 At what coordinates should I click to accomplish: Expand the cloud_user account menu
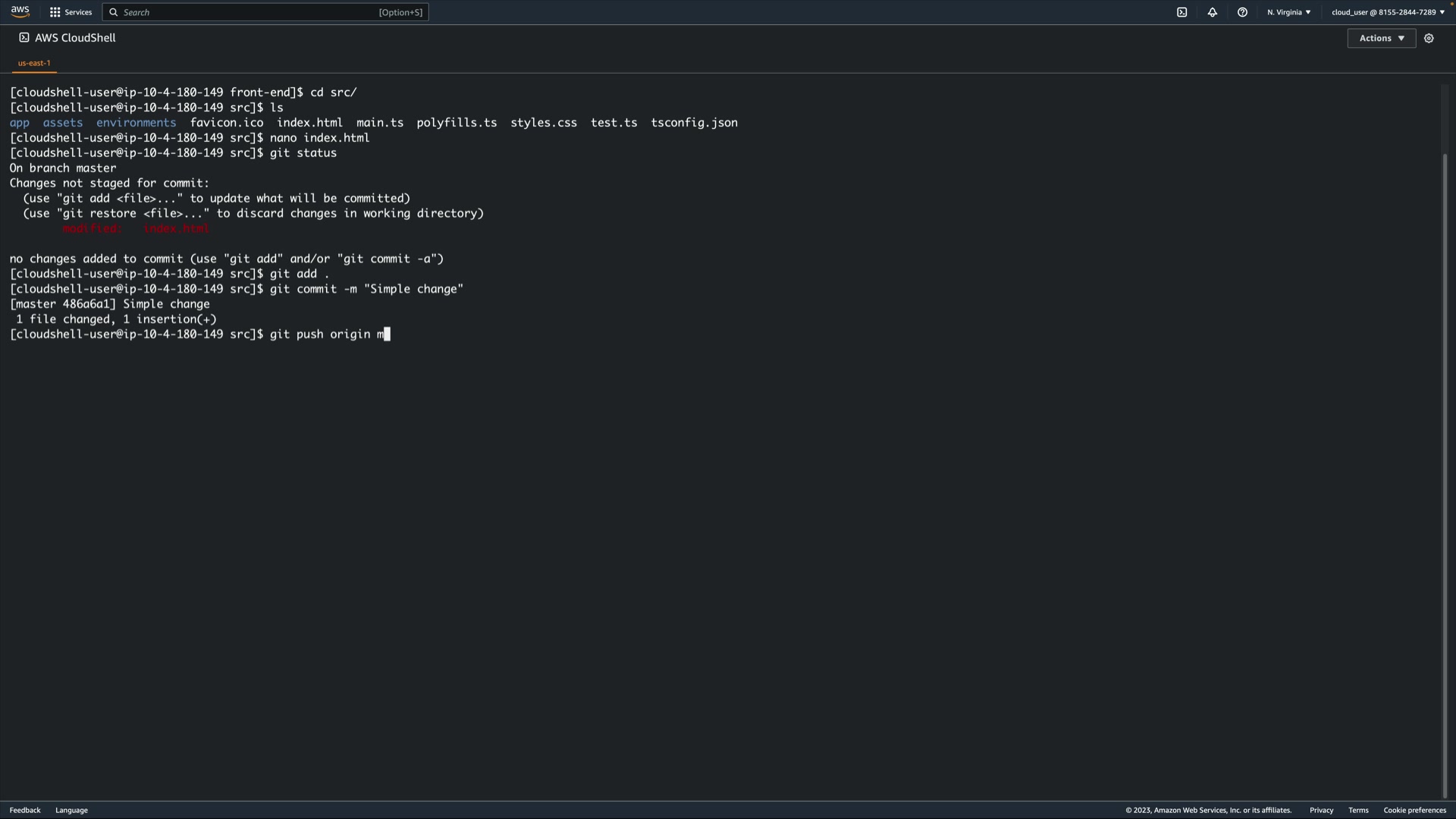tap(1388, 12)
